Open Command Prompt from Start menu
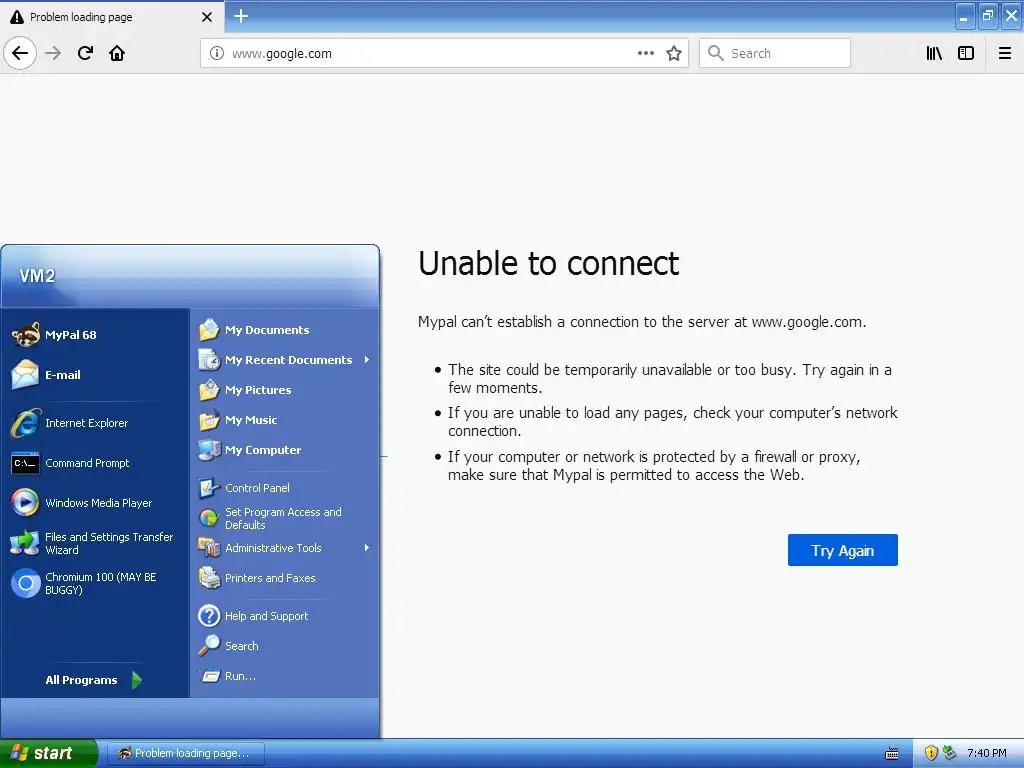 click(95, 463)
